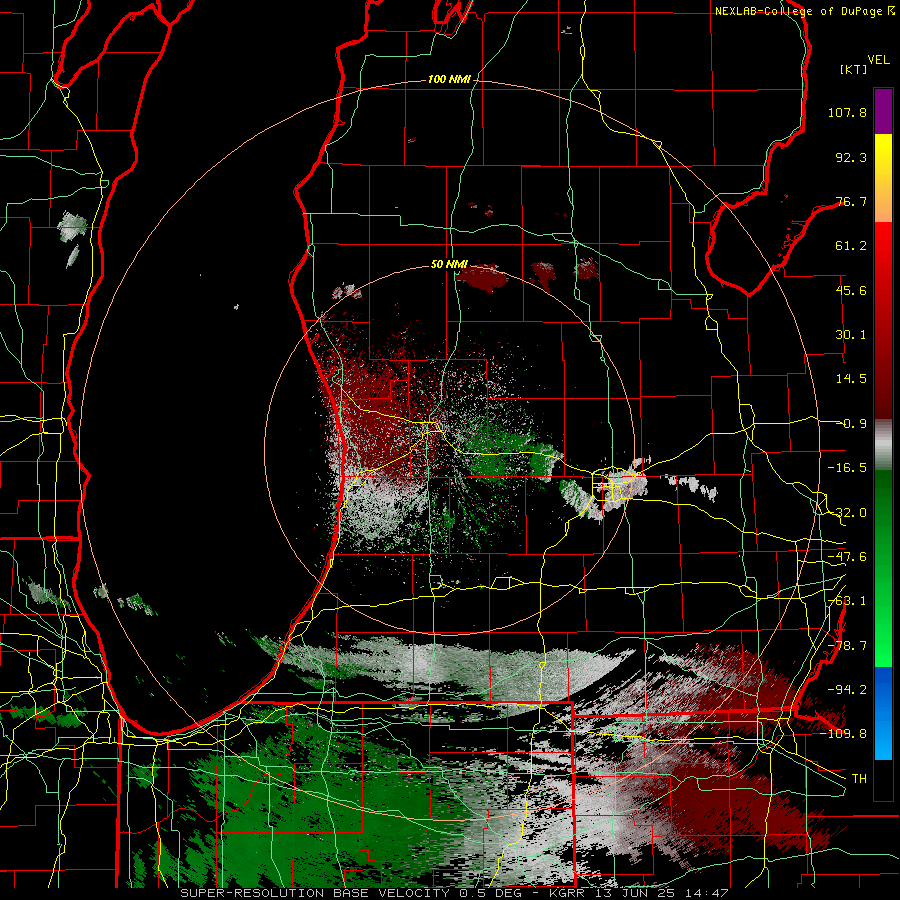This screenshot has height=900, width=900.
Task: Click the NEXLAB-College of DuPage watermark text
Action: [805, 11]
